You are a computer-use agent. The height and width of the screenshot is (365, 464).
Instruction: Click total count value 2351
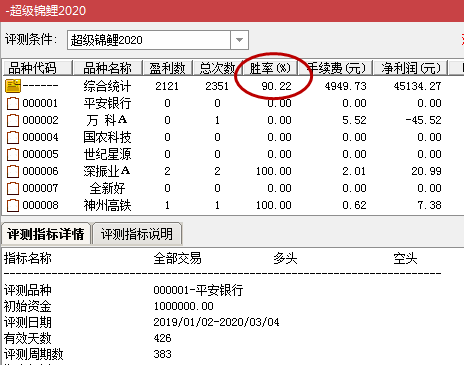[x=217, y=86]
